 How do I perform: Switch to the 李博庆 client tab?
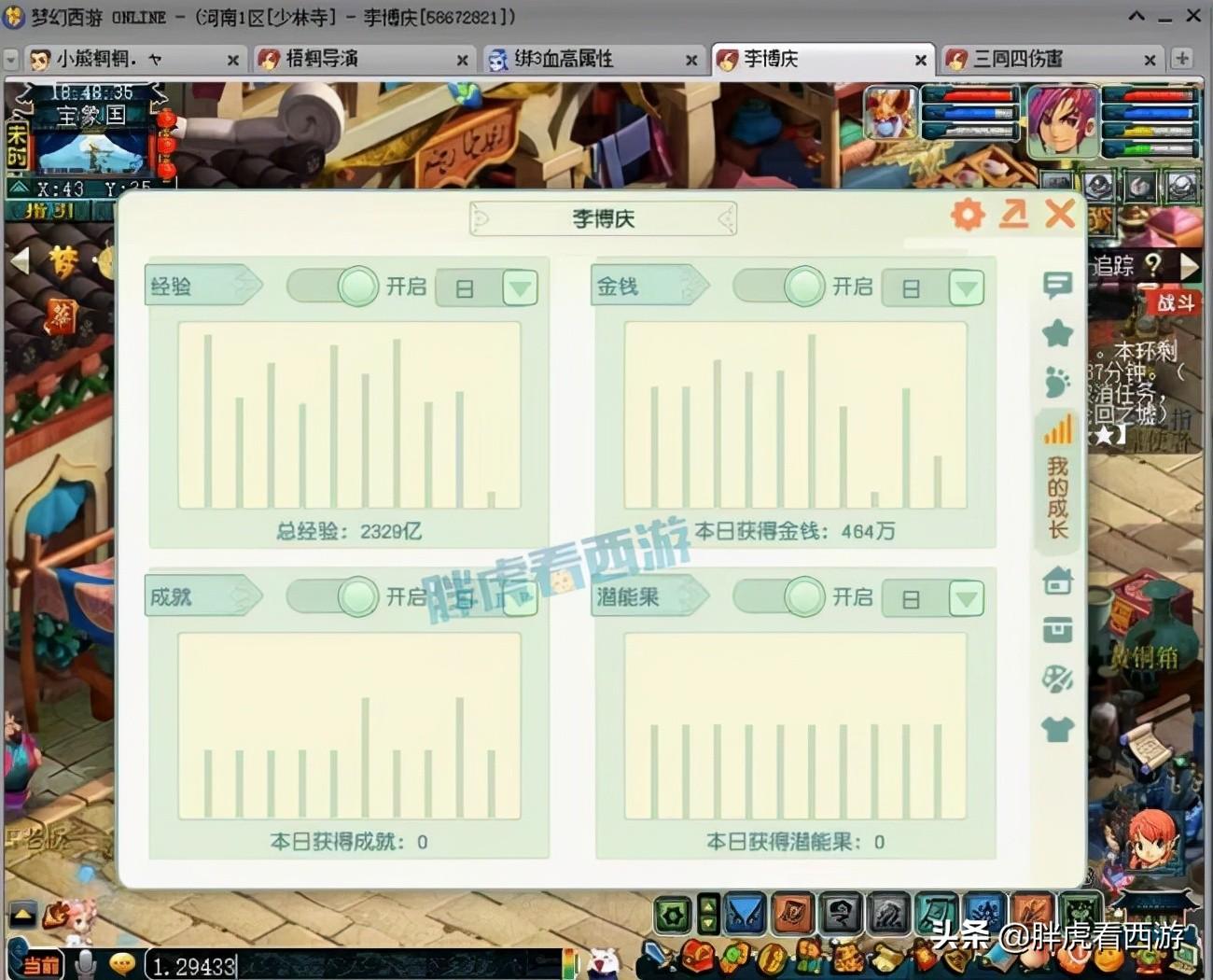[x=822, y=60]
